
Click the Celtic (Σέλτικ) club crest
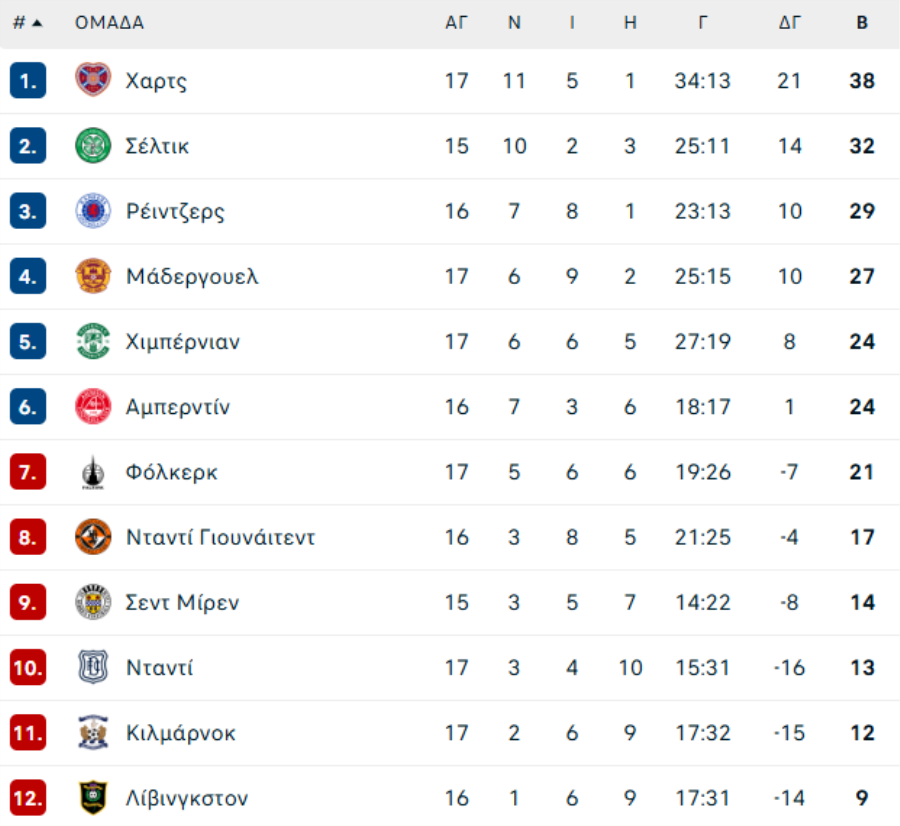click(93, 146)
